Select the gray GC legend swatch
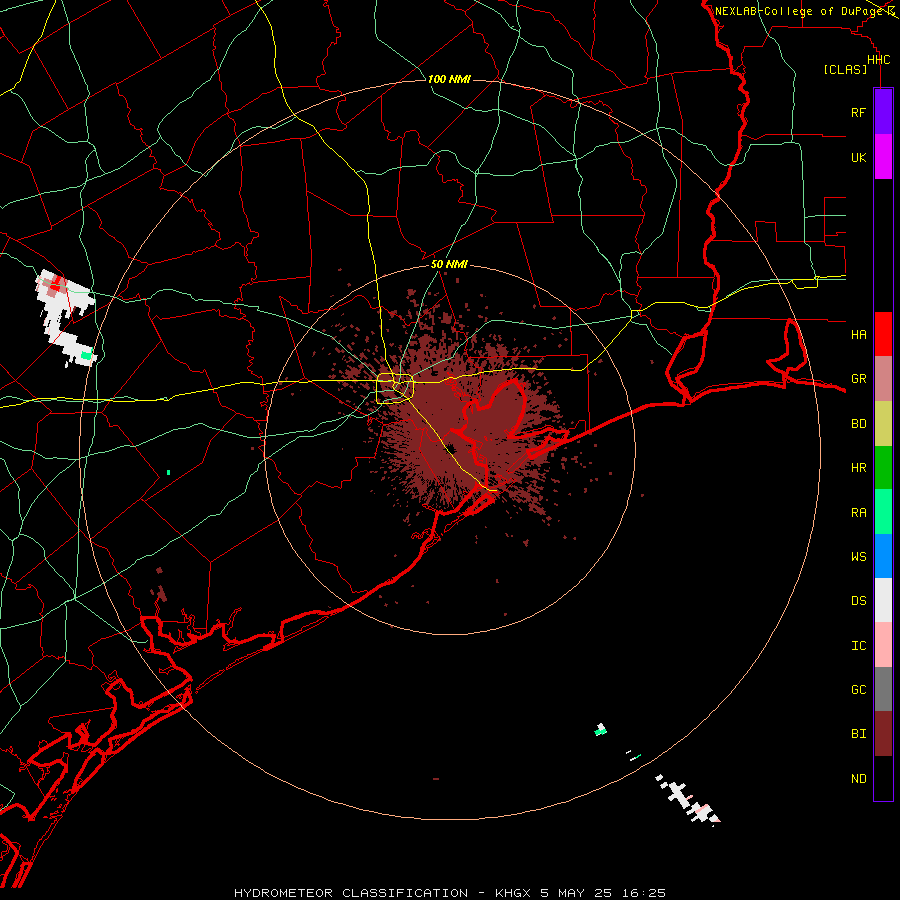This screenshot has width=900, height=900. 883,689
